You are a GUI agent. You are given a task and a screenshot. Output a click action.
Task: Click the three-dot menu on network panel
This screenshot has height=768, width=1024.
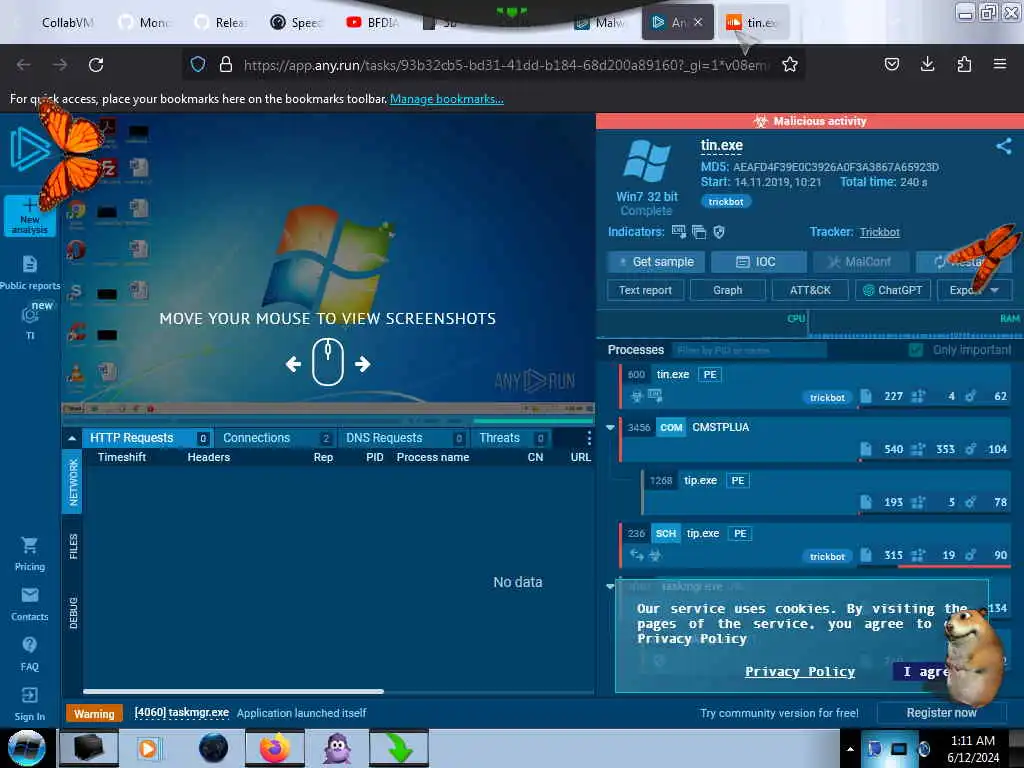589,438
